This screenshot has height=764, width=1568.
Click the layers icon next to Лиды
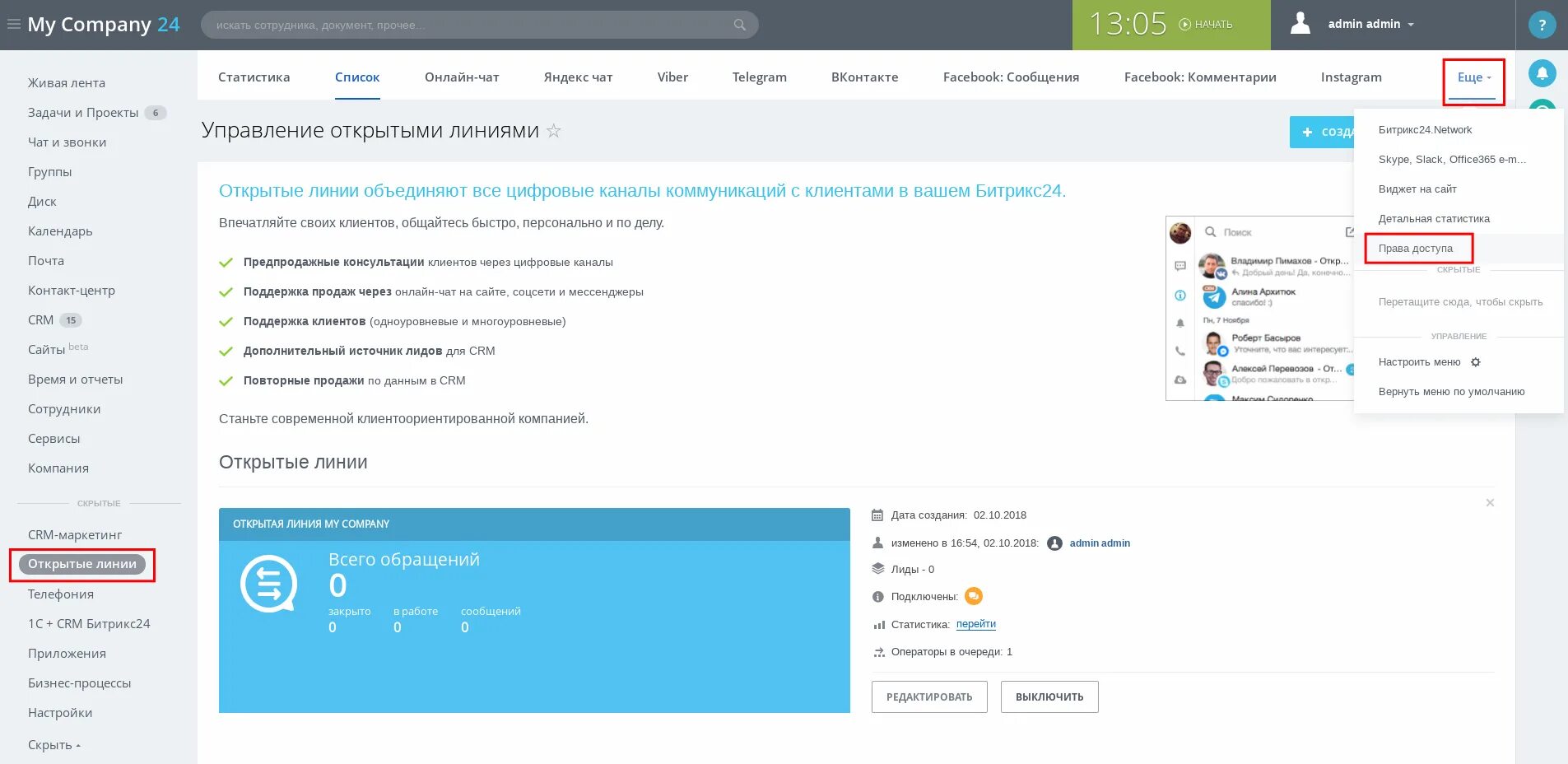click(x=878, y=569)
